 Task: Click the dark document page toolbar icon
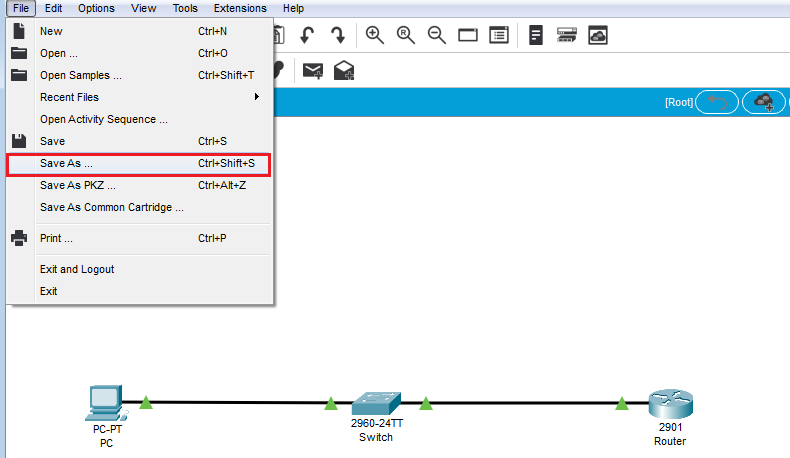536,35
